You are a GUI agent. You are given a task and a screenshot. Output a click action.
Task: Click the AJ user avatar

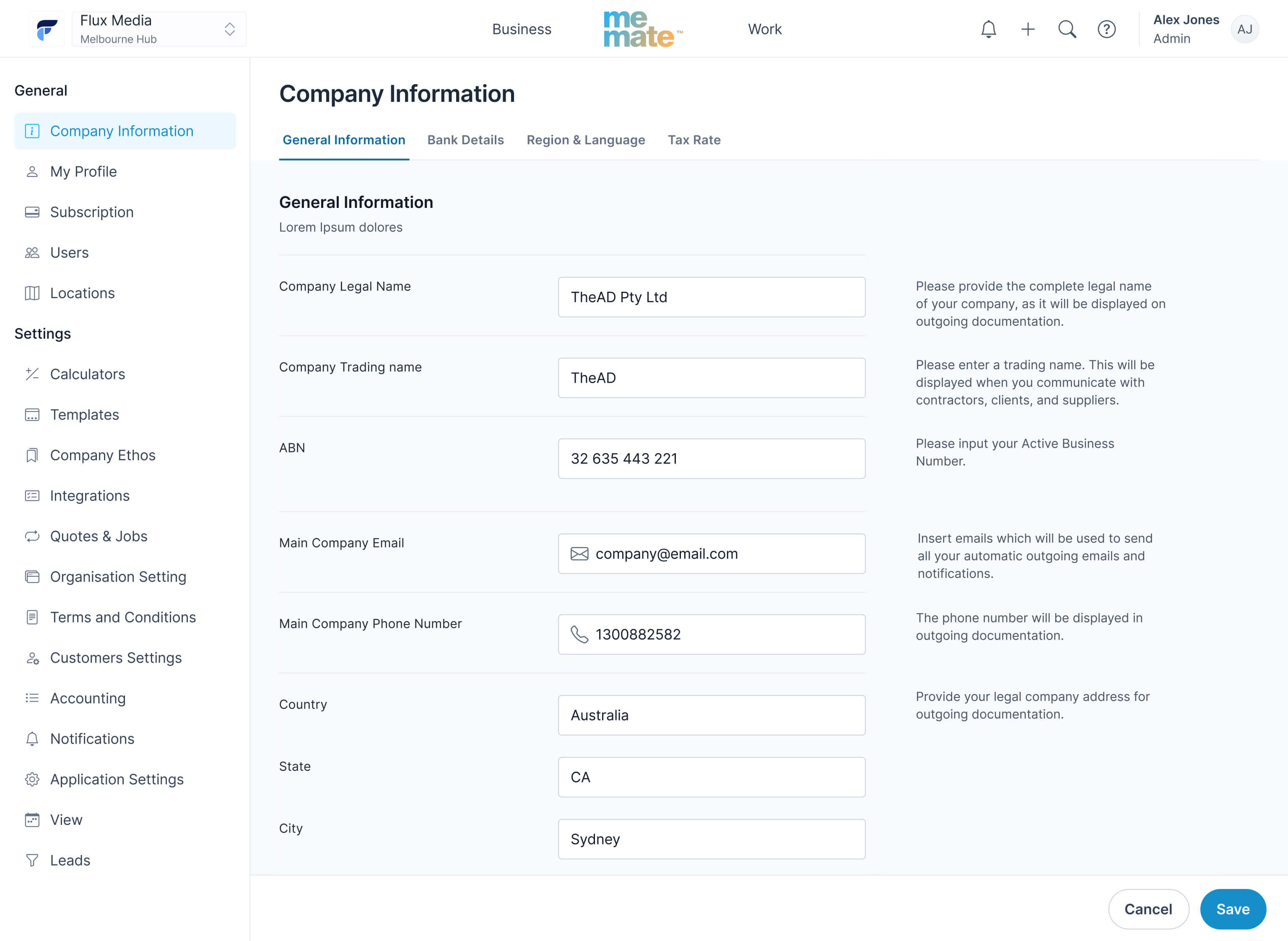[1245, 29]
